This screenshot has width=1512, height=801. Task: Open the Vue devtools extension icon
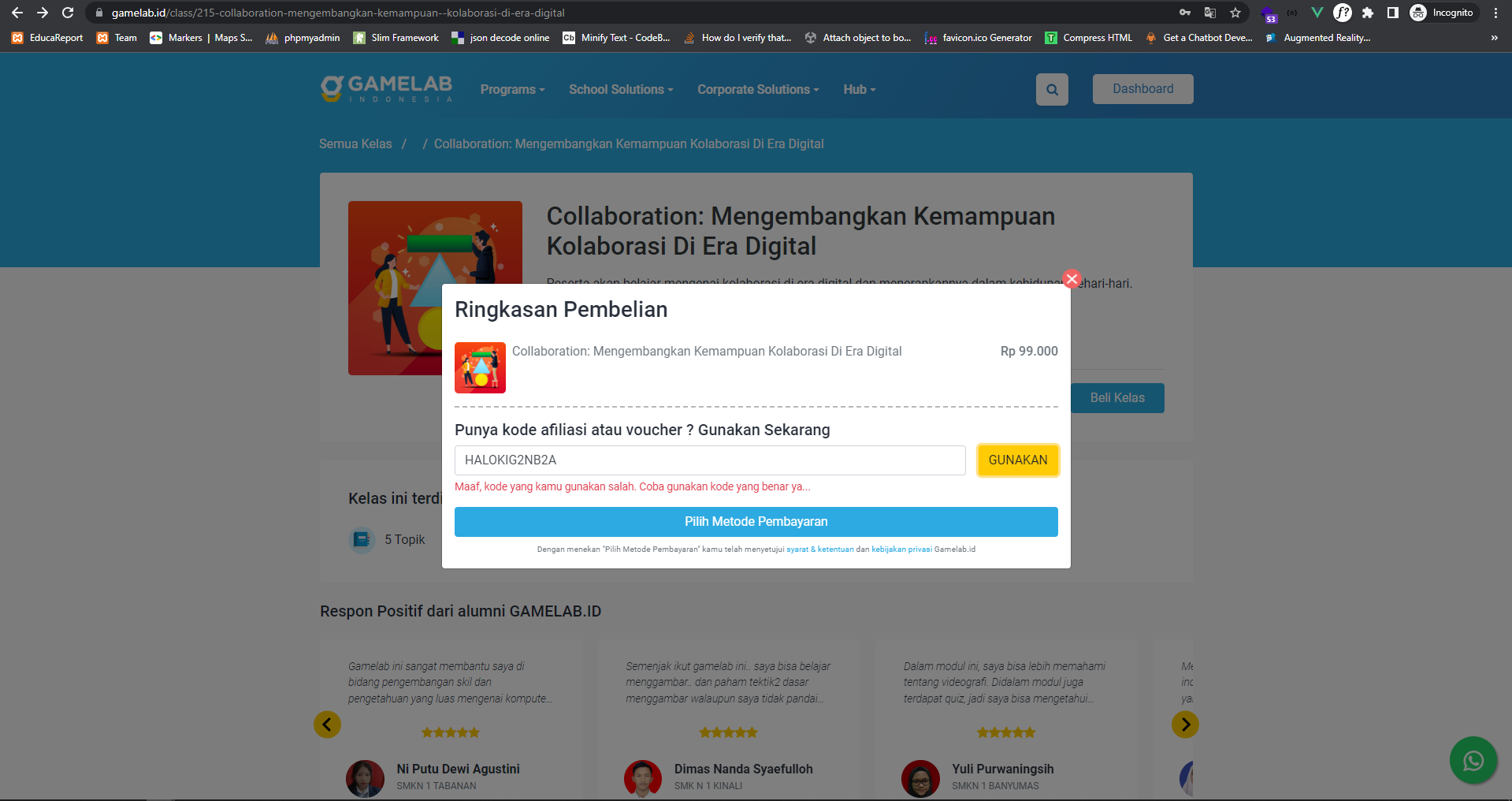1317,13
